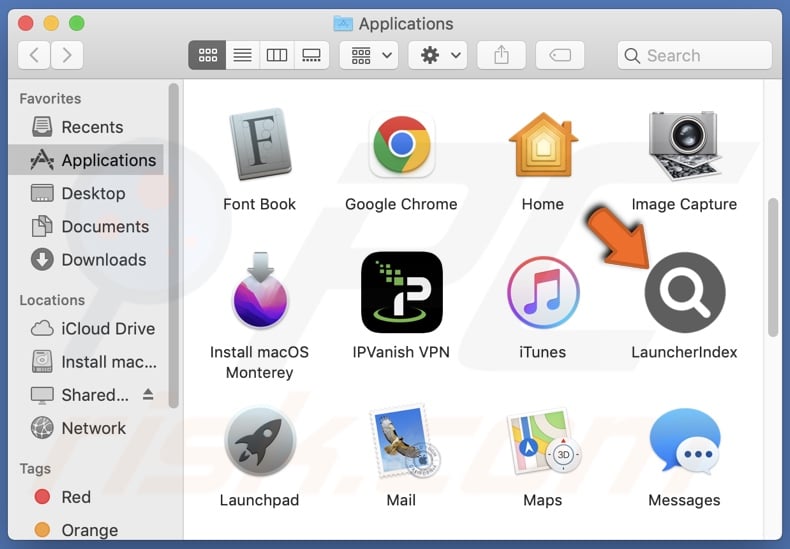Image resolution: width=790 pixels, height=549 pixels.
Task: Click the Font Book name label
Action: click(259, 204)
